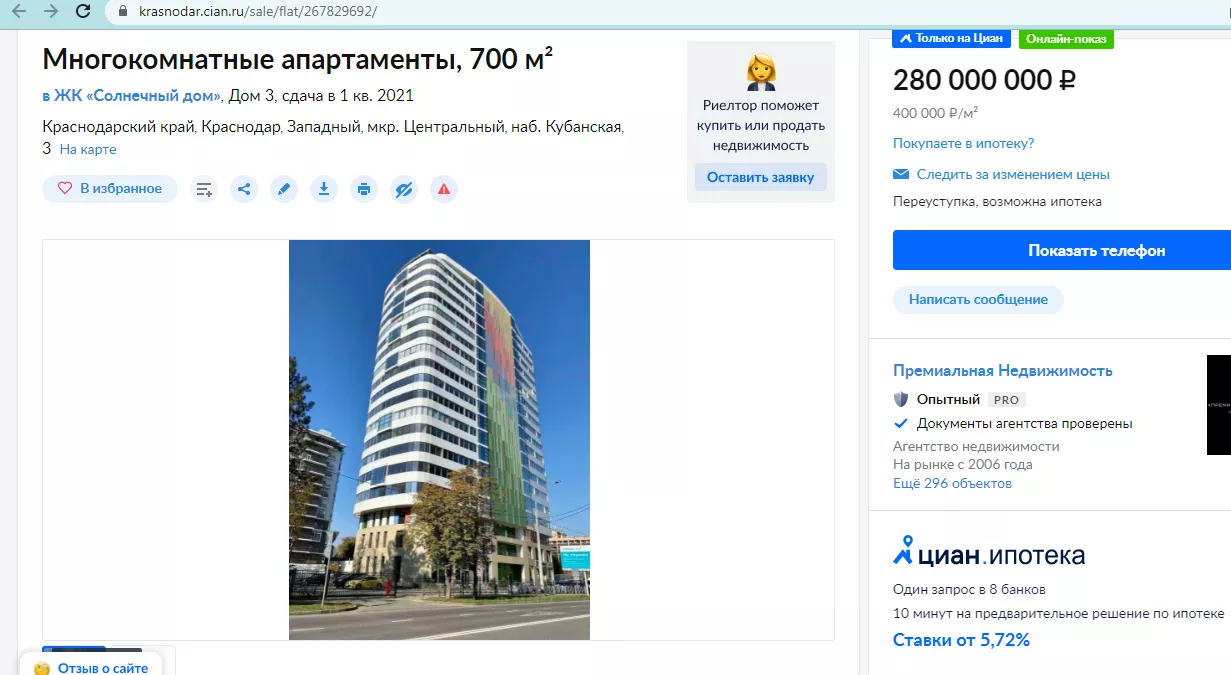This screenshot has height=675, width=1231.
Task: Click Следить за изменением цены link
Action: click(1013, 174)
